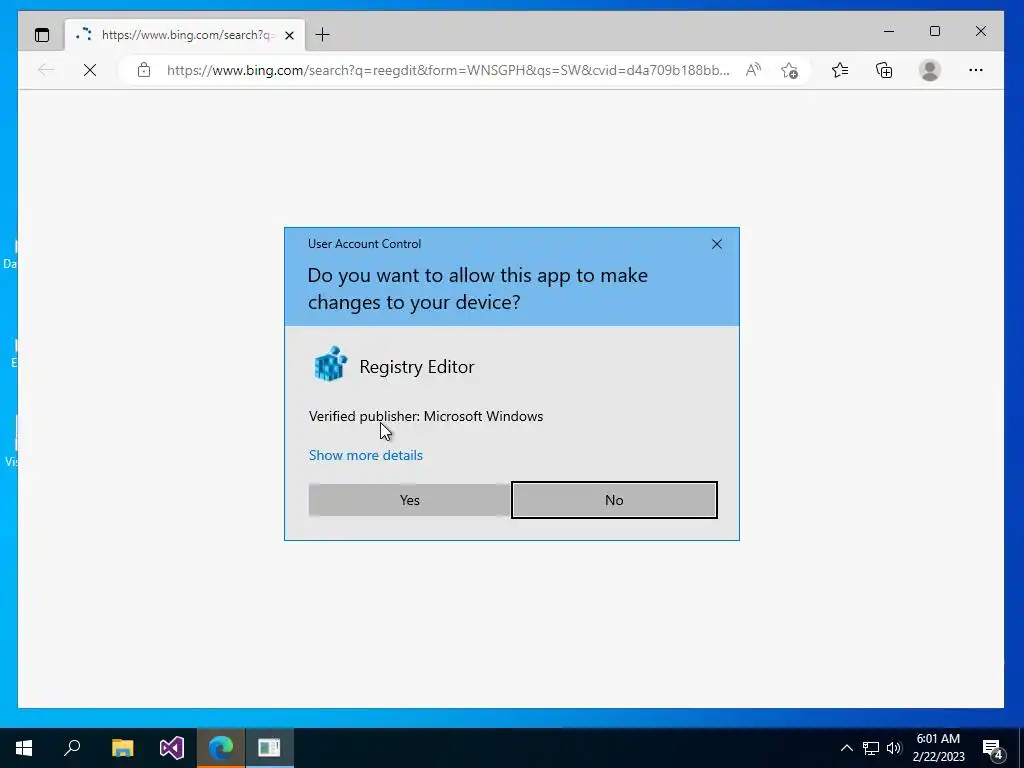Close the Edge browser window
1024x768 pixels.
tap(981, 31)
